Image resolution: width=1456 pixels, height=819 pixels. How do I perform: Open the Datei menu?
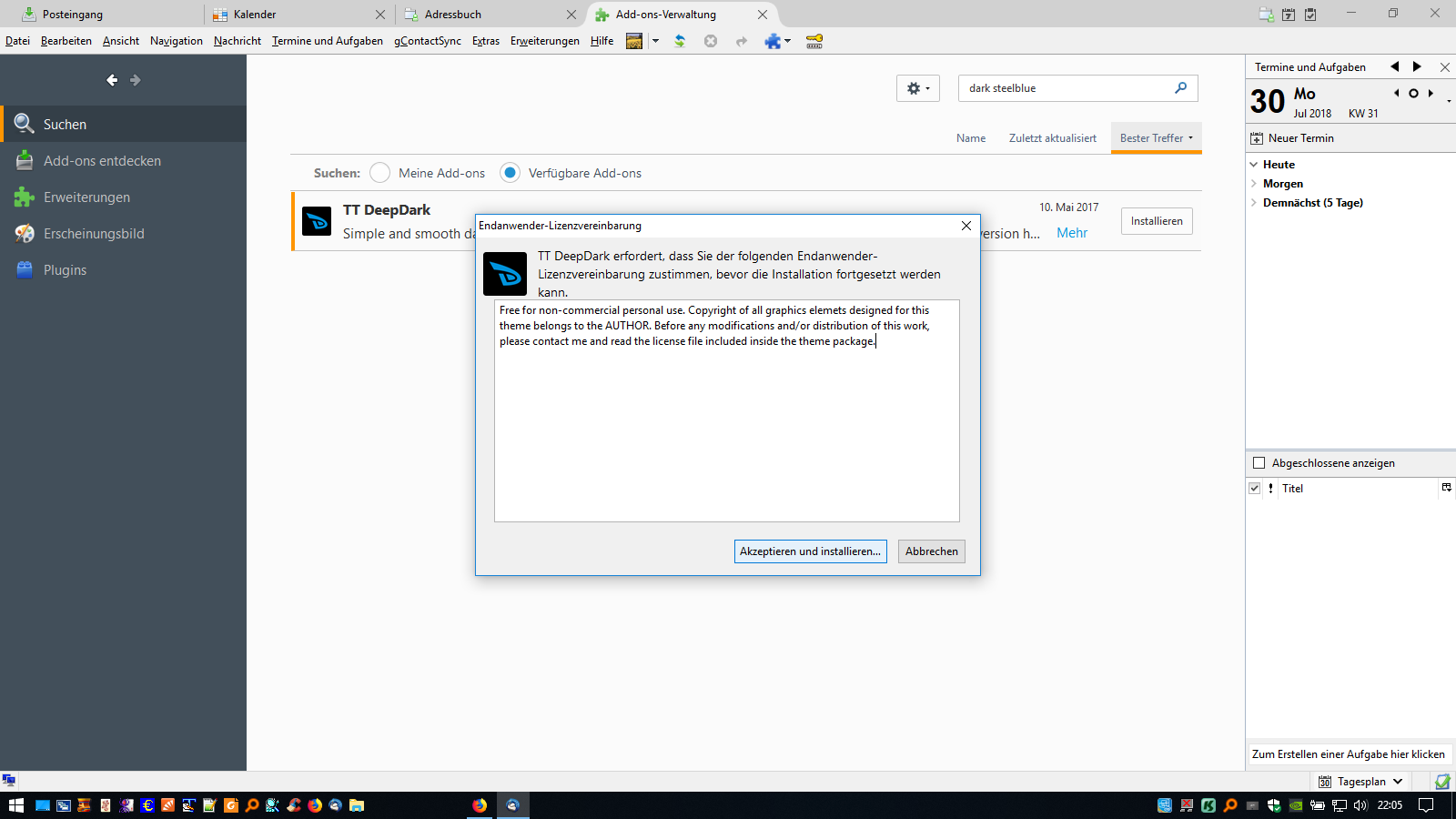point(17,41)
